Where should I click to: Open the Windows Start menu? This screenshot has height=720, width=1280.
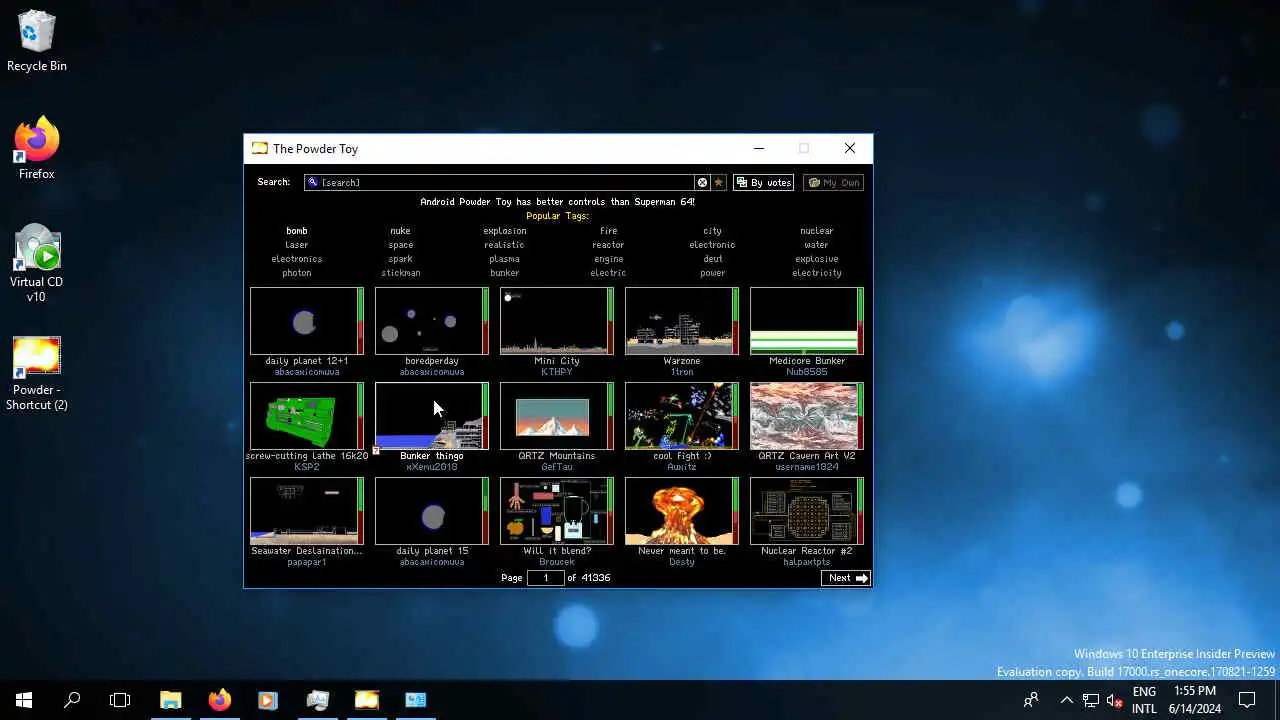[24, 700]
